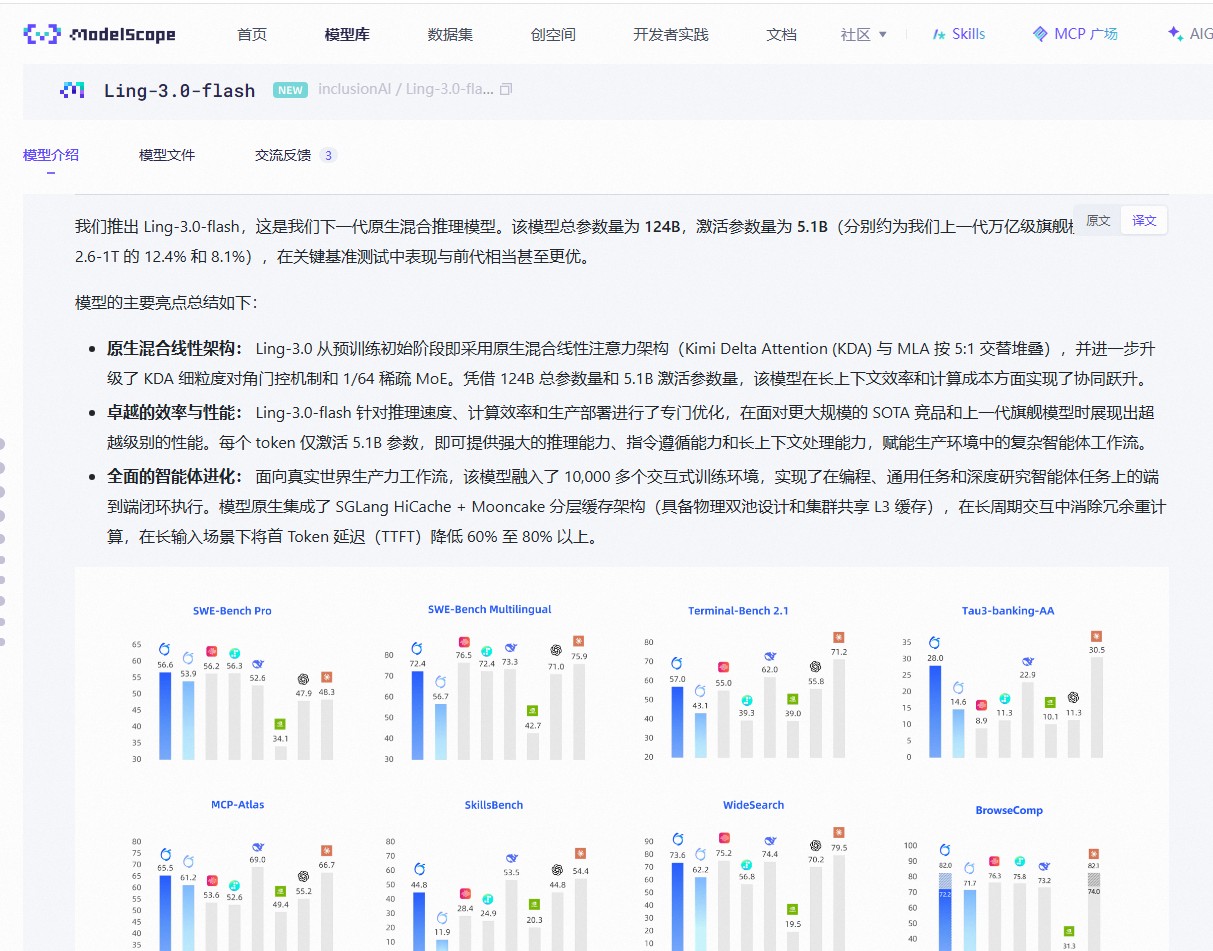
Task: Open 文档 in the navigation bar
Action: (x=782, y=34)
